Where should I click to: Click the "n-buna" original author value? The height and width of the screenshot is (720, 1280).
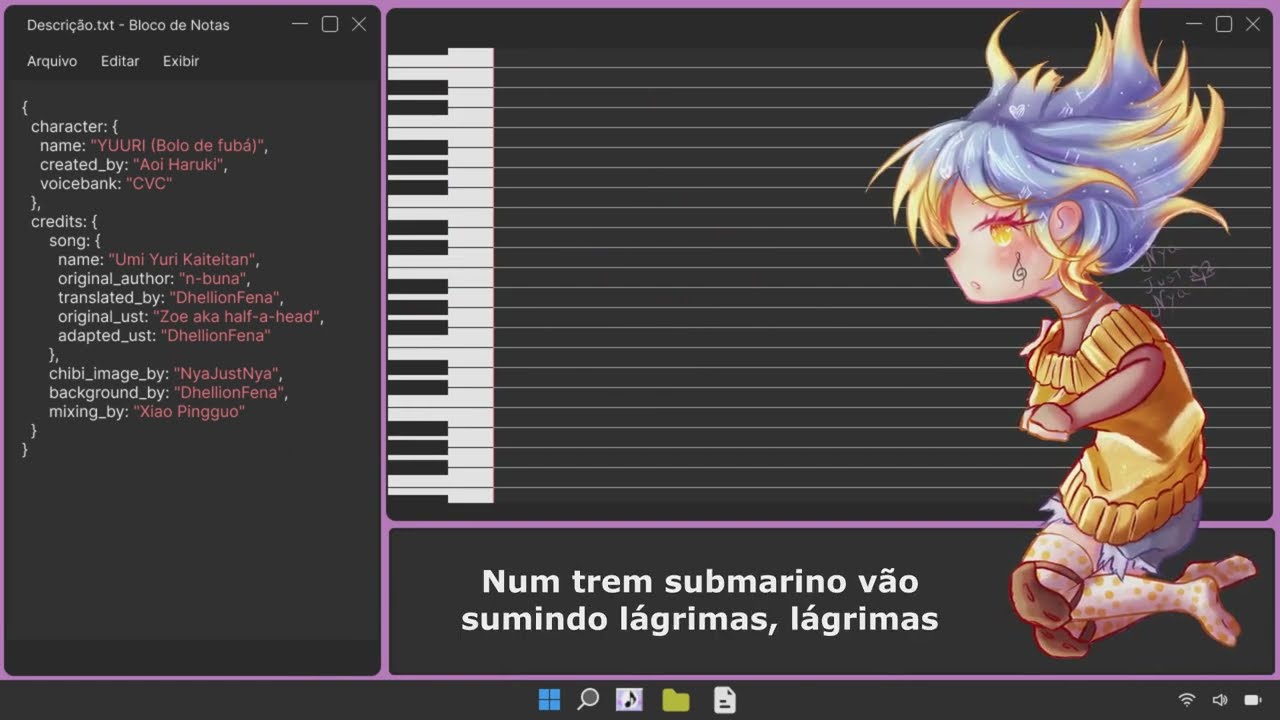coord(211,279)
